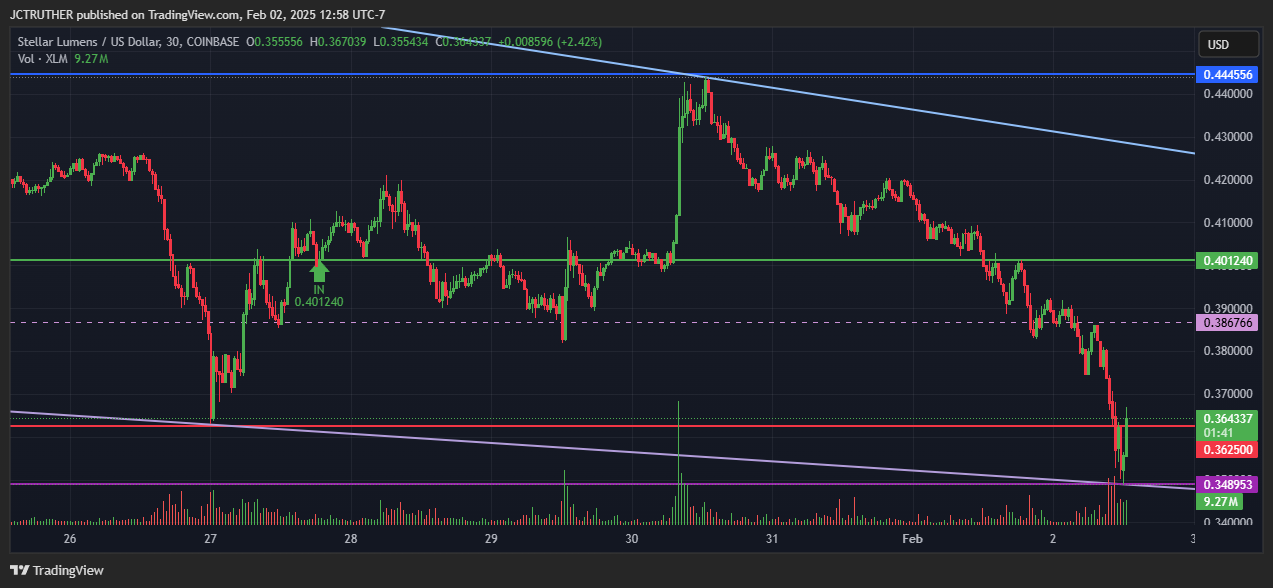Select the pink 0.386766 price axis label
The image size is (1273, 588).
pyautogui.click(x=1227, y=323)
